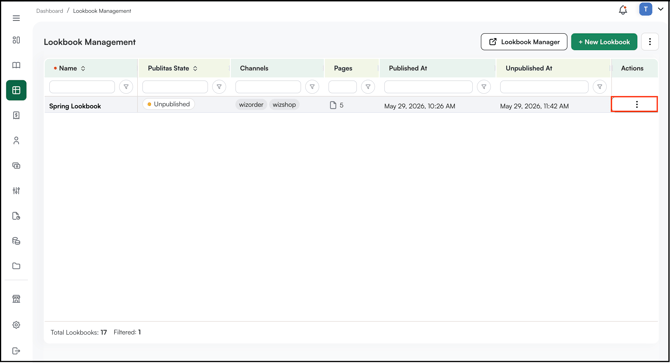This screenshot has height=363, width=670.
Task: Click the wizshop channel tag
Action: (284, 105)
